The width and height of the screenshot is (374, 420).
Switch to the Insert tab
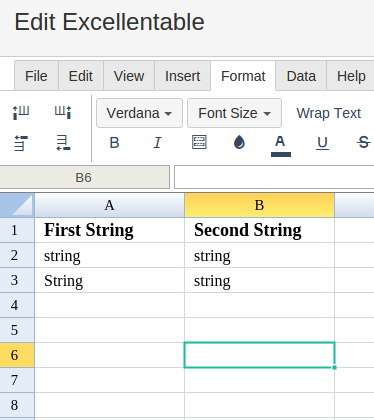(x=182, y=76)
